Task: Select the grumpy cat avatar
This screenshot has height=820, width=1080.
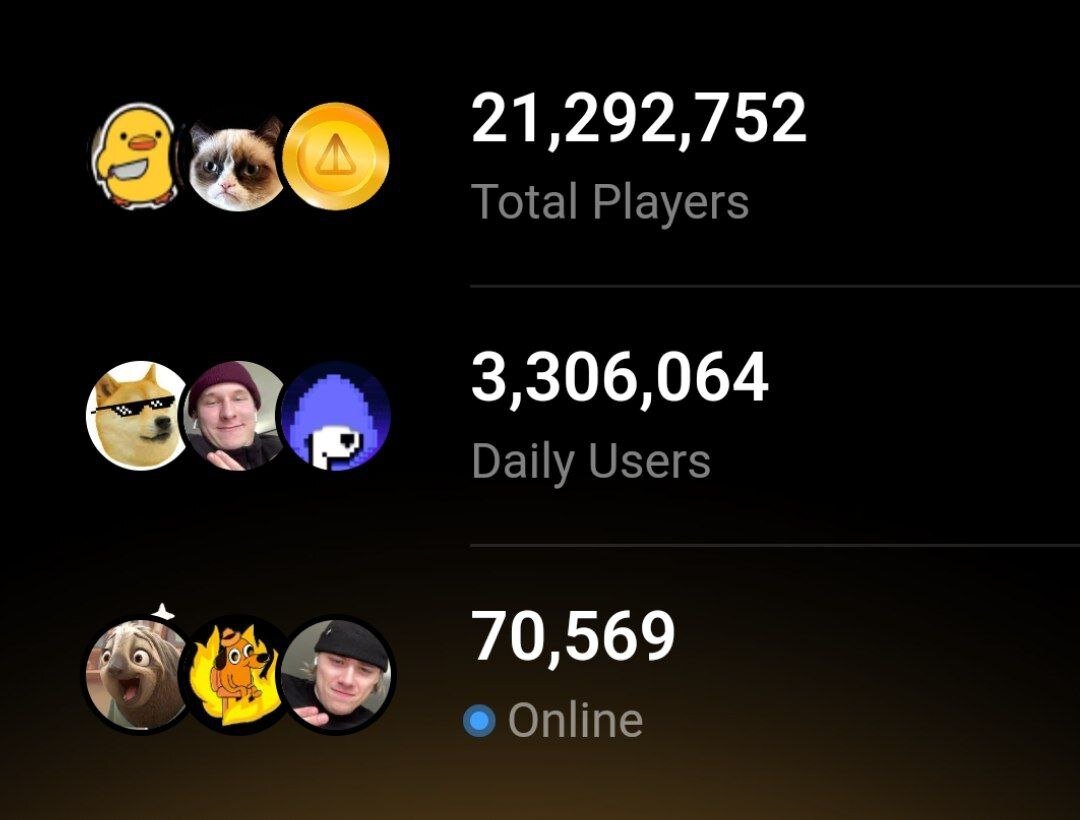Action: [x=236, y=162]
